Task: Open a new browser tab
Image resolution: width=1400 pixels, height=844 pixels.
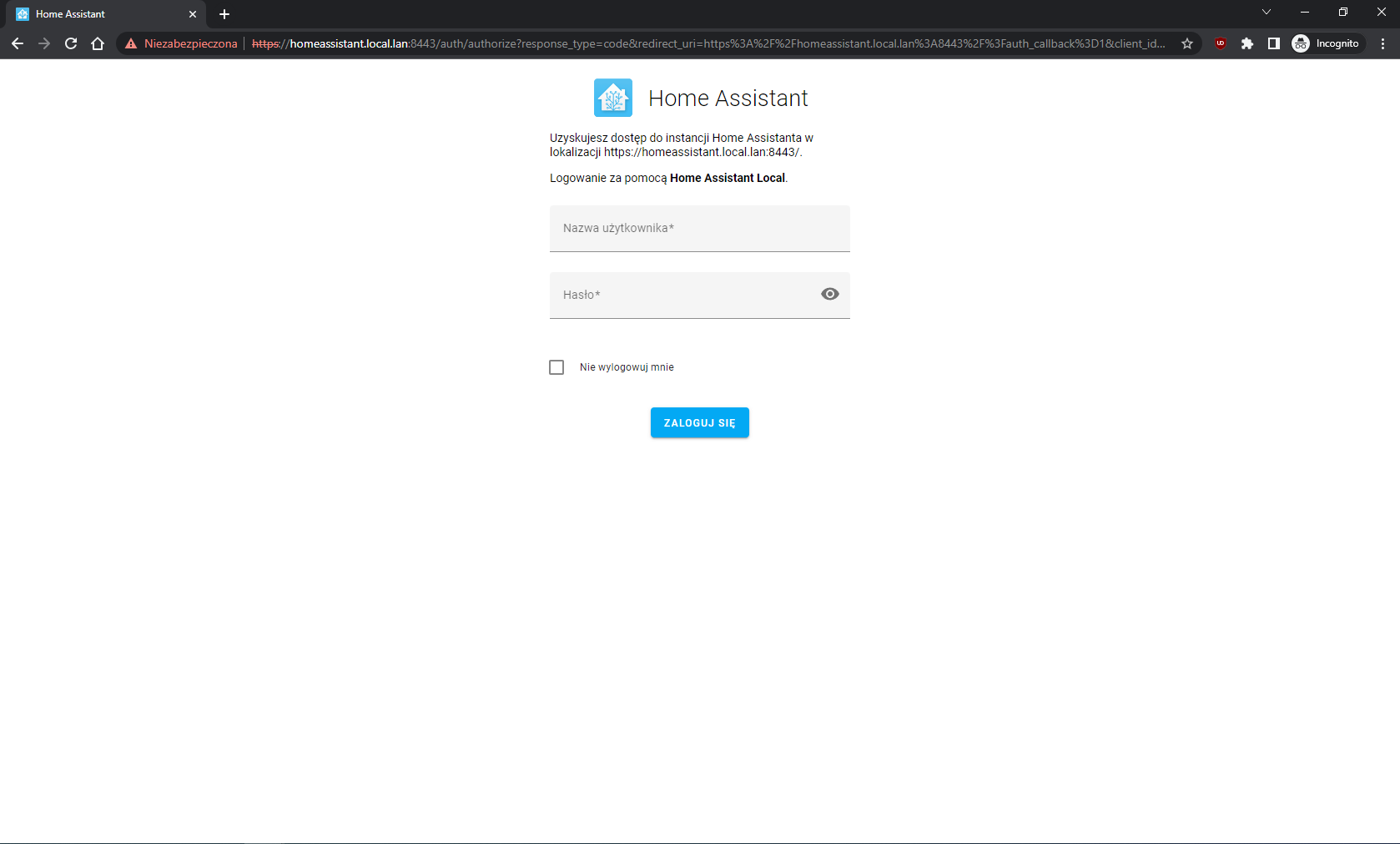Action: 224,14
